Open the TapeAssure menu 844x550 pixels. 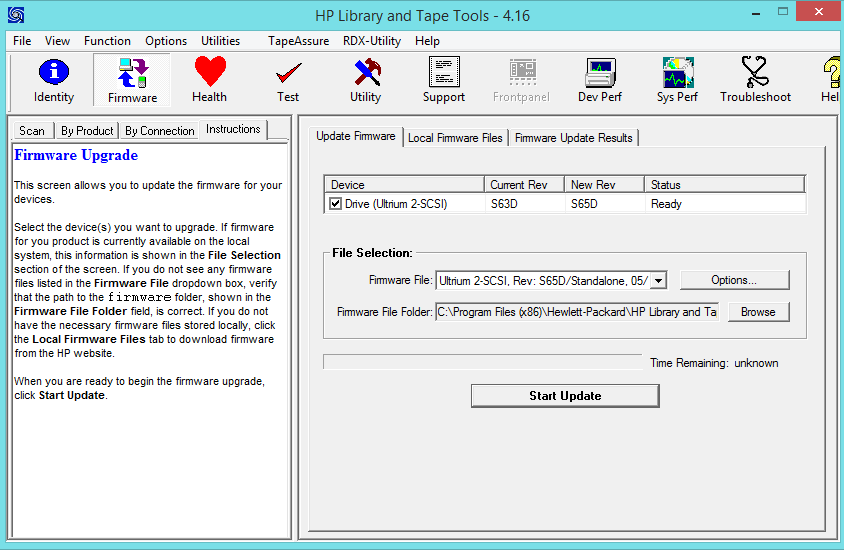pyautogui.click(x=299, y=41)
